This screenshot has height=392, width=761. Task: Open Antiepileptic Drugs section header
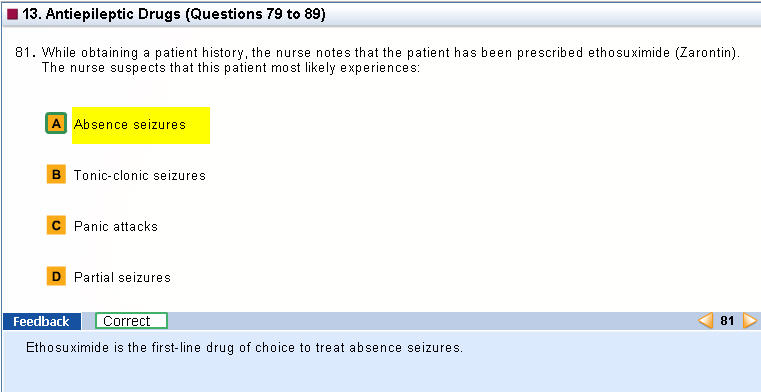[x=174, y=15]
